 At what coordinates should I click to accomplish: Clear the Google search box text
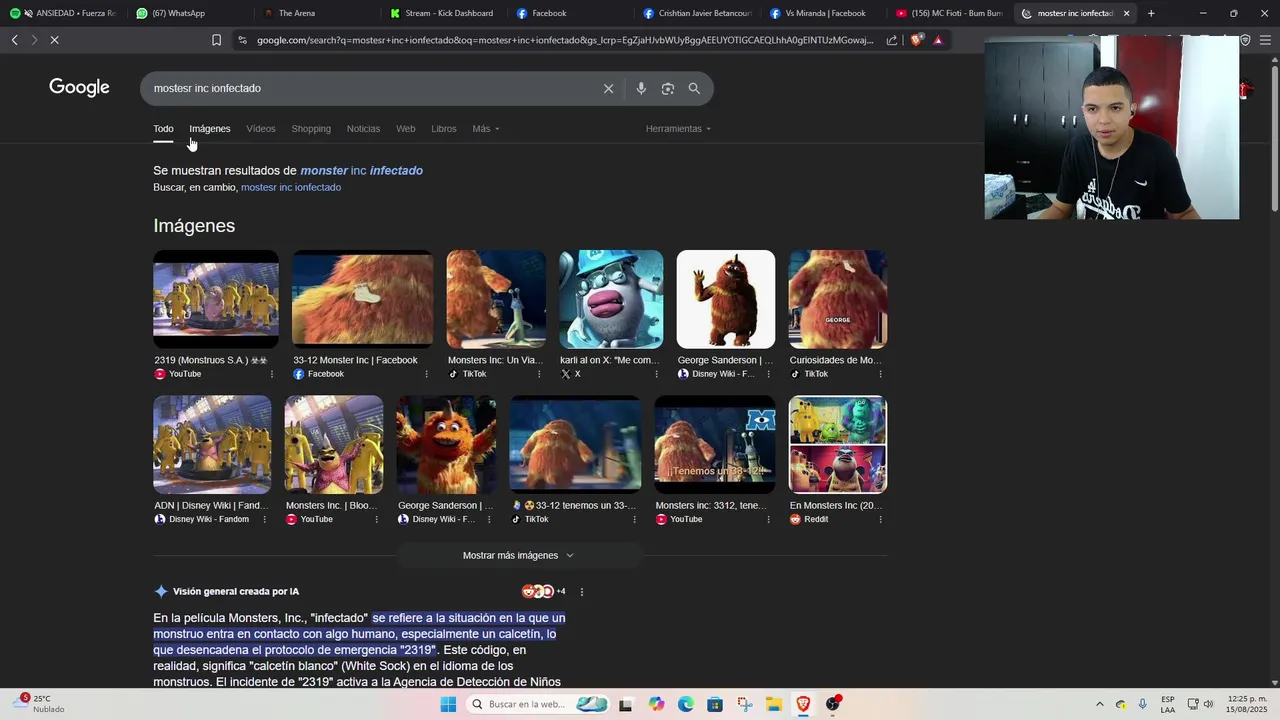click(608, 88)
